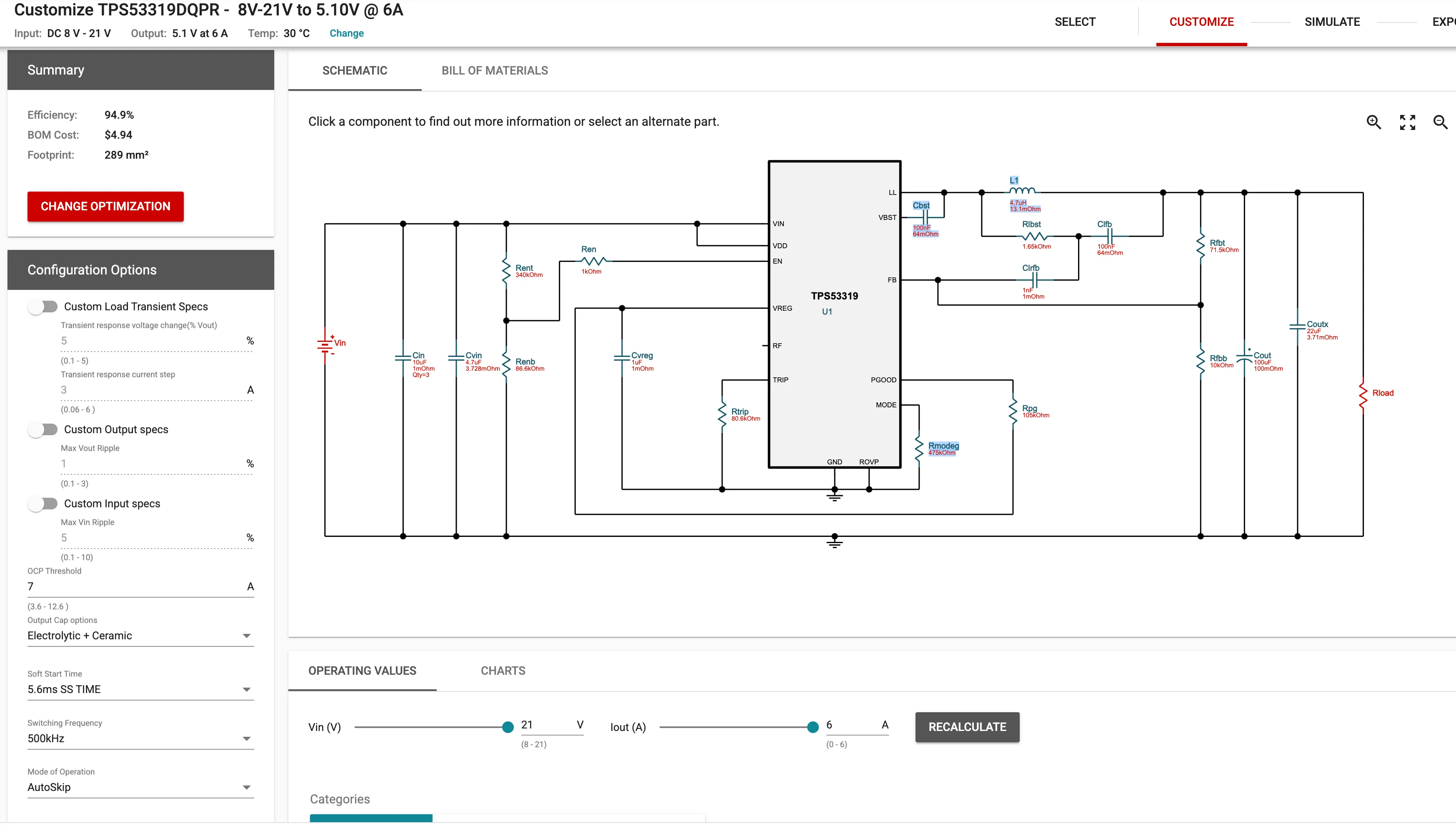1456x833 pixels.
Task: Select the Cbst capacitor symbol
Action: (x=925, y=217)
